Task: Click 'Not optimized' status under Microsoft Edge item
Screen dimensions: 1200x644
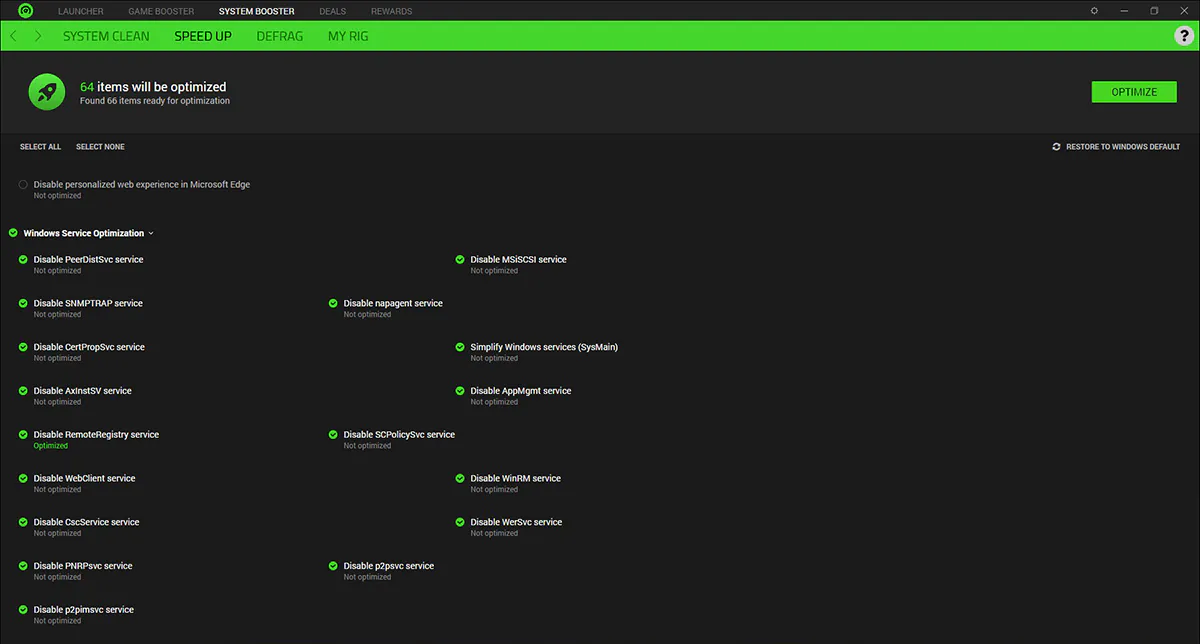Action: 58,196
